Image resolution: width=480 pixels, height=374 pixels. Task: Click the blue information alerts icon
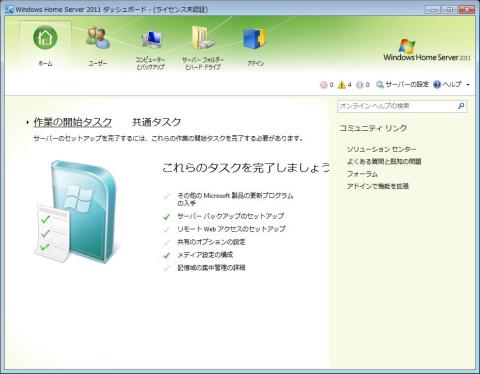click(360, 85)
